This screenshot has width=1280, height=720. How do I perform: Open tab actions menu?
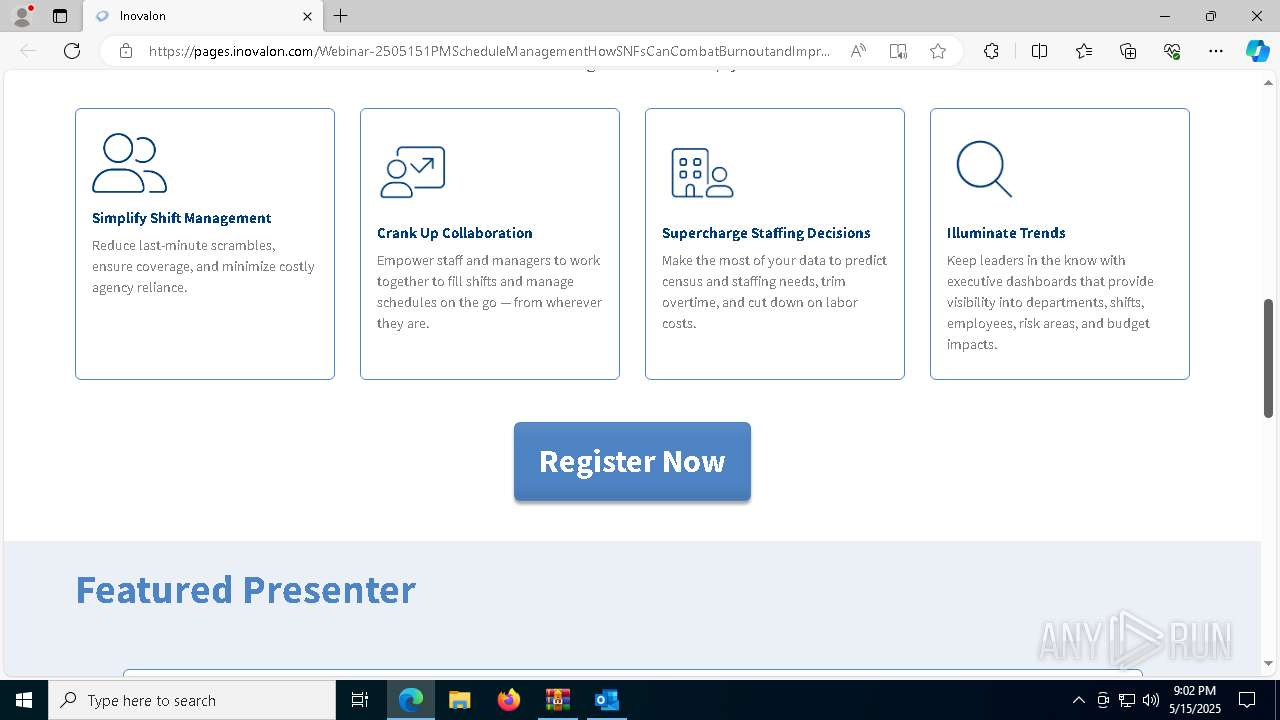tap(60, 16)
